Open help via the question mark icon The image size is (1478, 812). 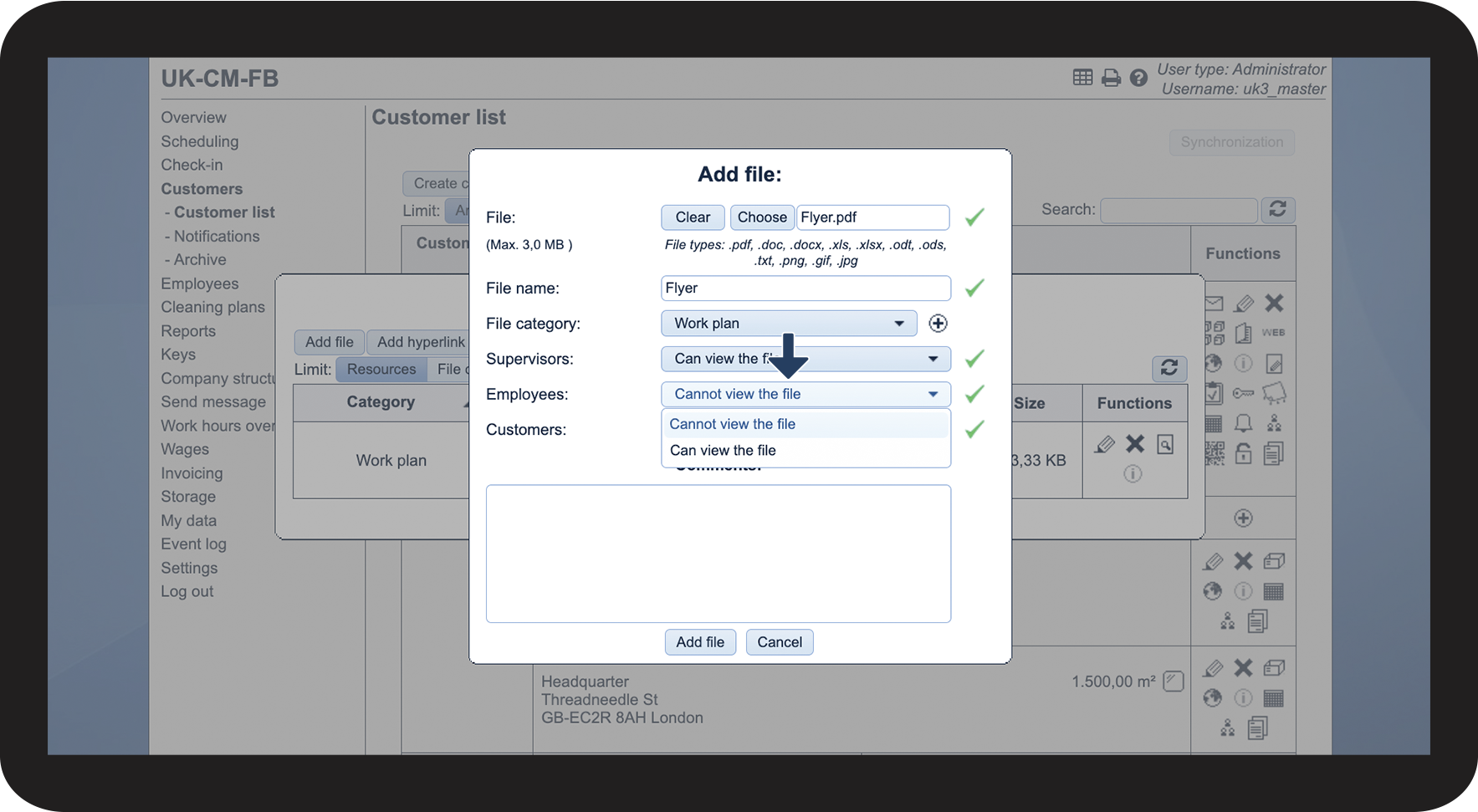tap(1138, 79)
